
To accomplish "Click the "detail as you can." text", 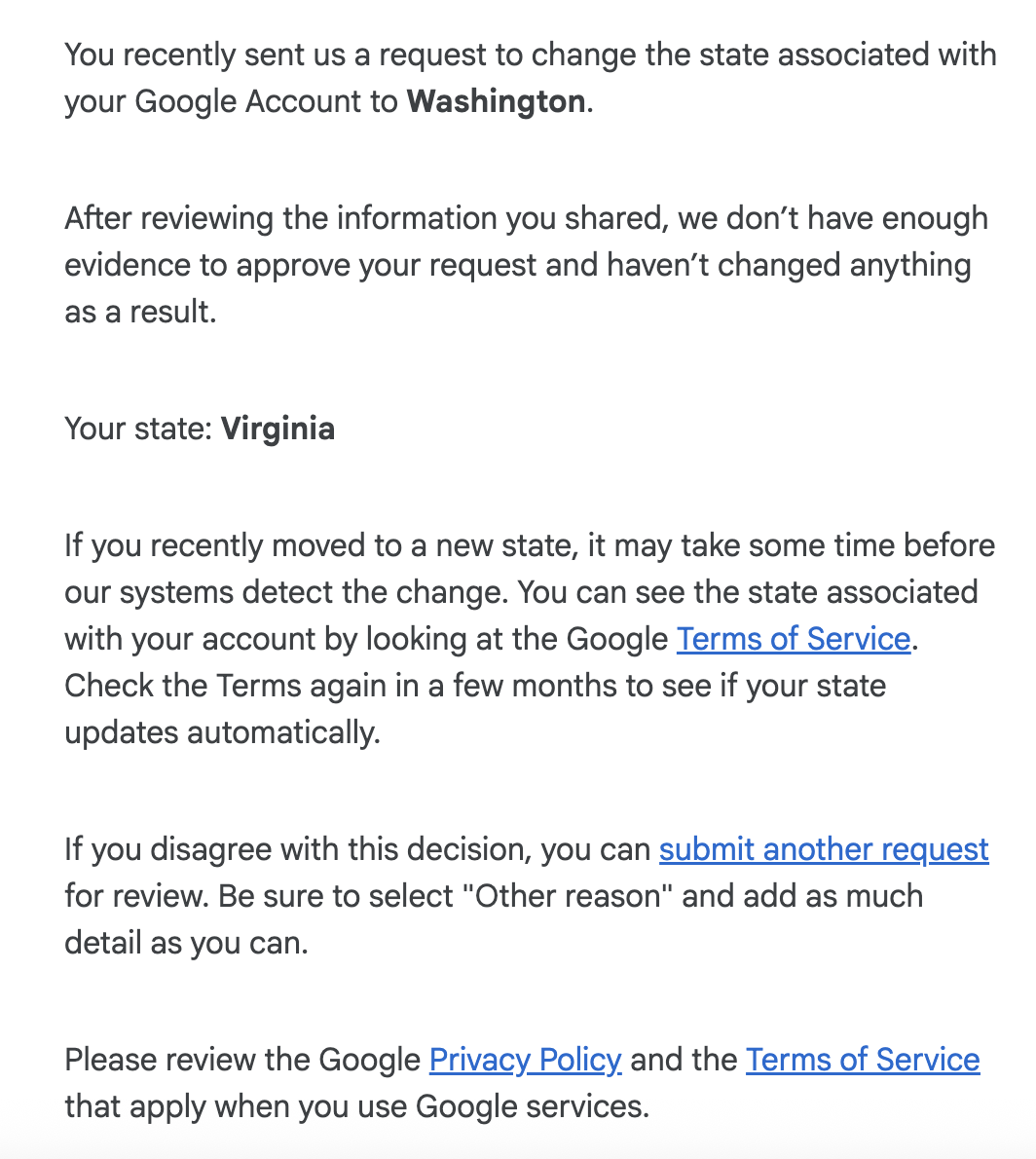I will [186, 943].
